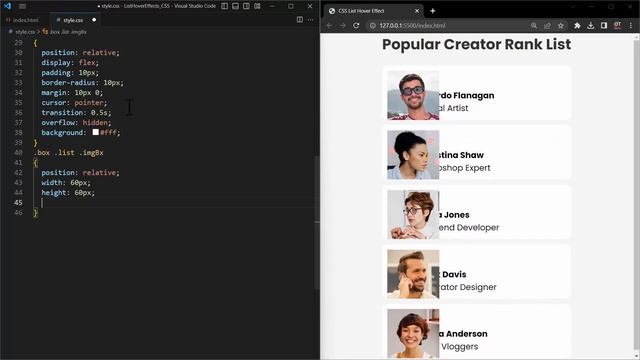The height and width of the screenshot is (360, 640).
Task: Click 'Popular Creator Rank List' heading
Action: [x=476, y=44]
